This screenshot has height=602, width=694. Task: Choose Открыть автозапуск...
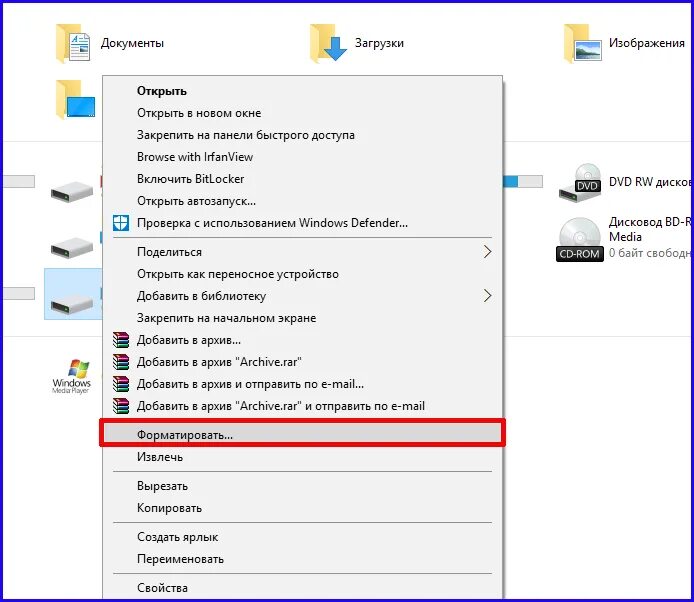303,201
